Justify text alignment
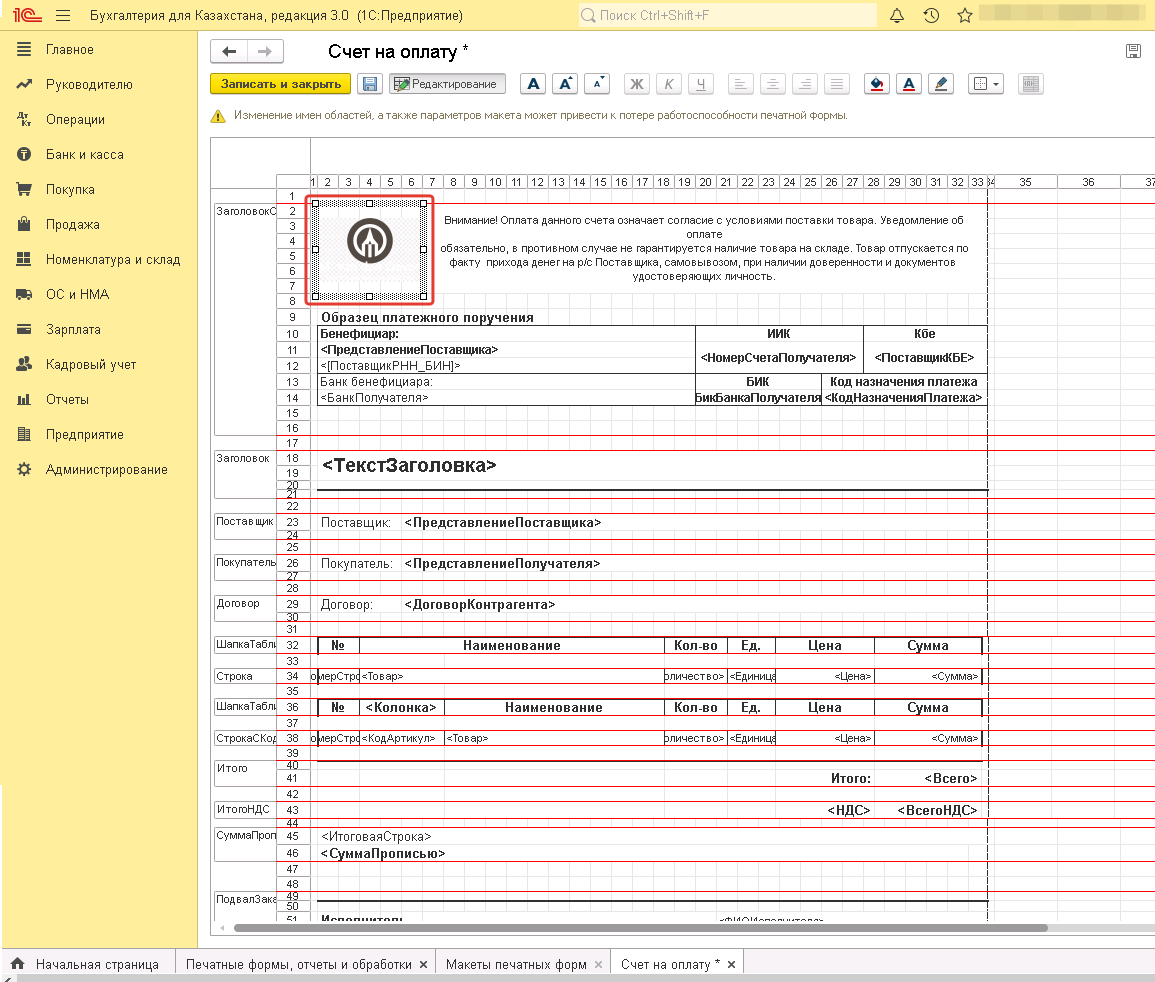Viewport: 1155px width, 982px height. [x=837, y=84]
